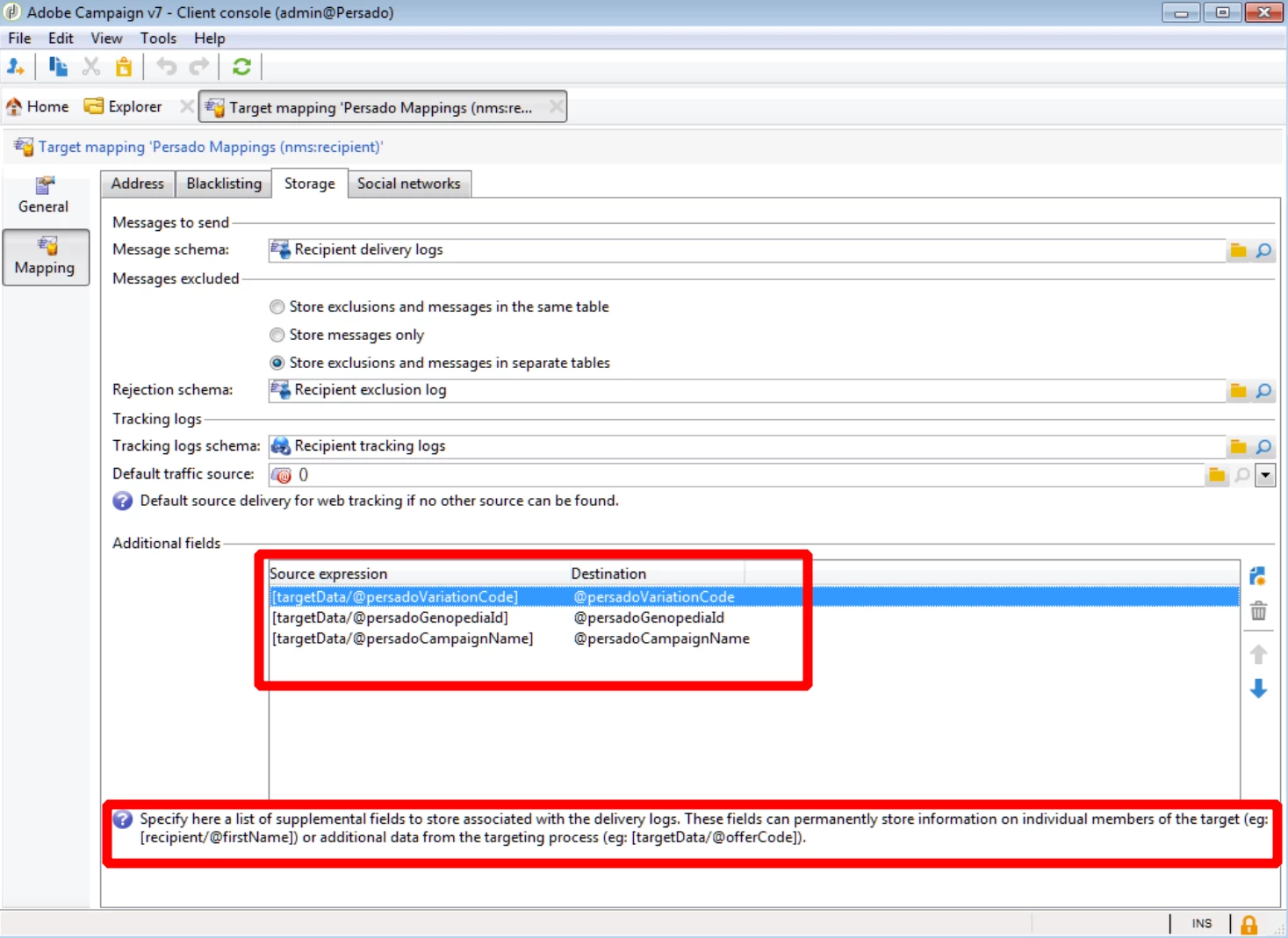
Task: Expand Default traffic source dropdown arrow
Action: pyautogui.click(x=1265, y=475)
